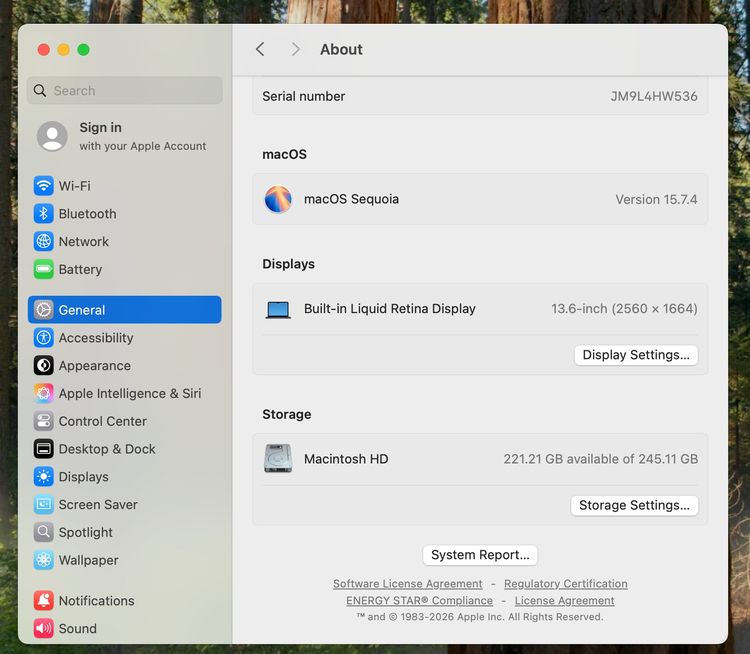The image size is (750, 654).
Task: Click the General gear icon
Action: pos(44,310)
